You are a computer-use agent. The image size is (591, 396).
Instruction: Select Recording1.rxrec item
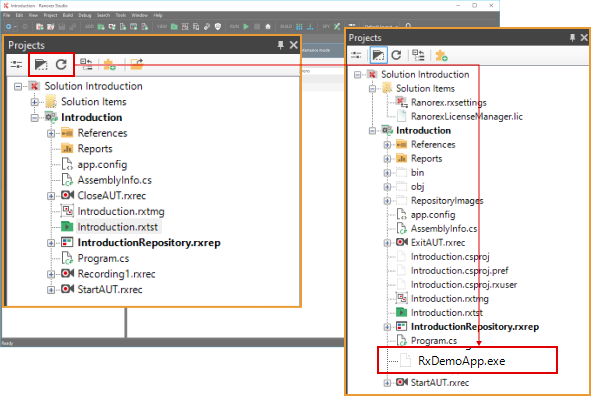tap(116, 274)
